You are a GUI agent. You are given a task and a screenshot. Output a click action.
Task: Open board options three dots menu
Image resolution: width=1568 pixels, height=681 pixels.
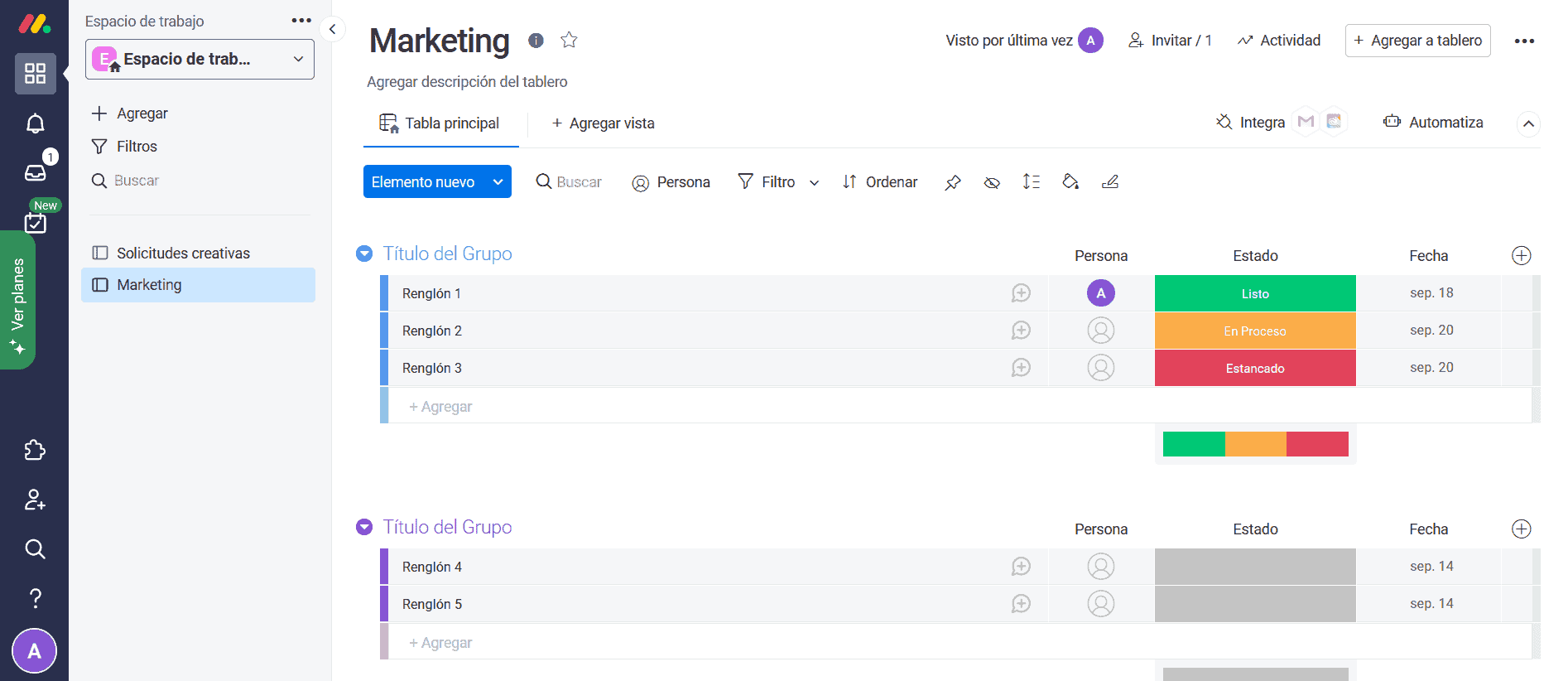[x=1524, y=41]
